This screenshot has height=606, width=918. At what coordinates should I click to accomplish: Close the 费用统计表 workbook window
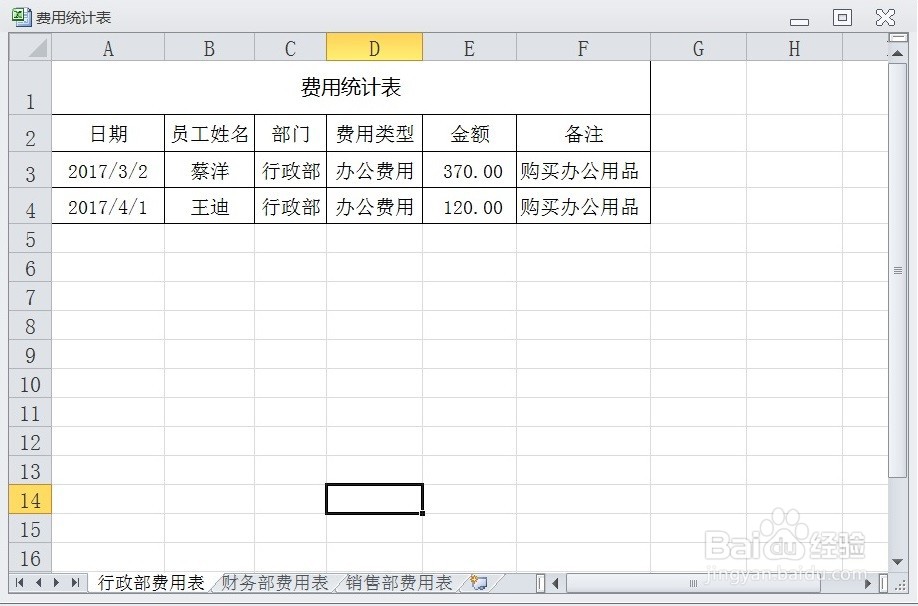pos(885,18)
